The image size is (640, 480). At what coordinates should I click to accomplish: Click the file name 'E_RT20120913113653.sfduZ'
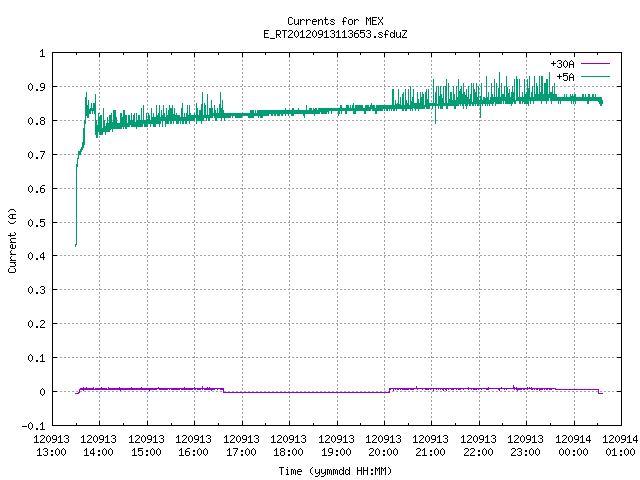[x=335, y=34]
